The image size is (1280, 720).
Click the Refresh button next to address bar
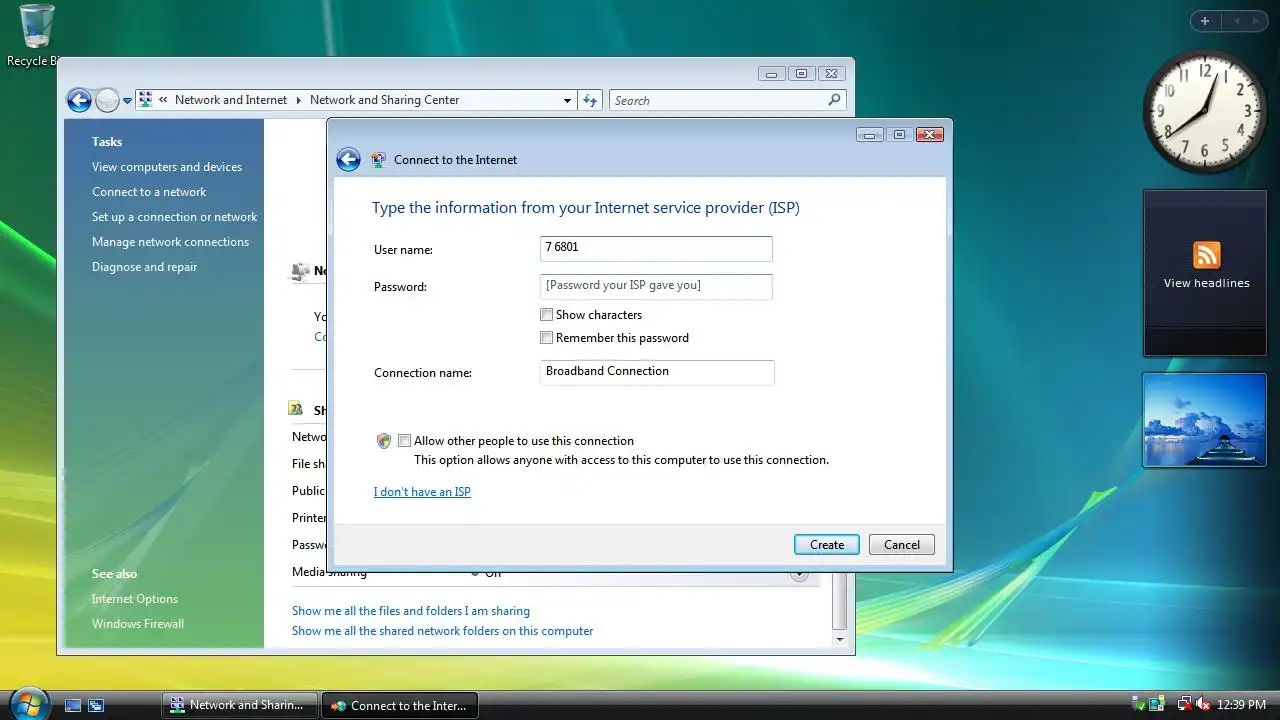click(x=590, y=101)
